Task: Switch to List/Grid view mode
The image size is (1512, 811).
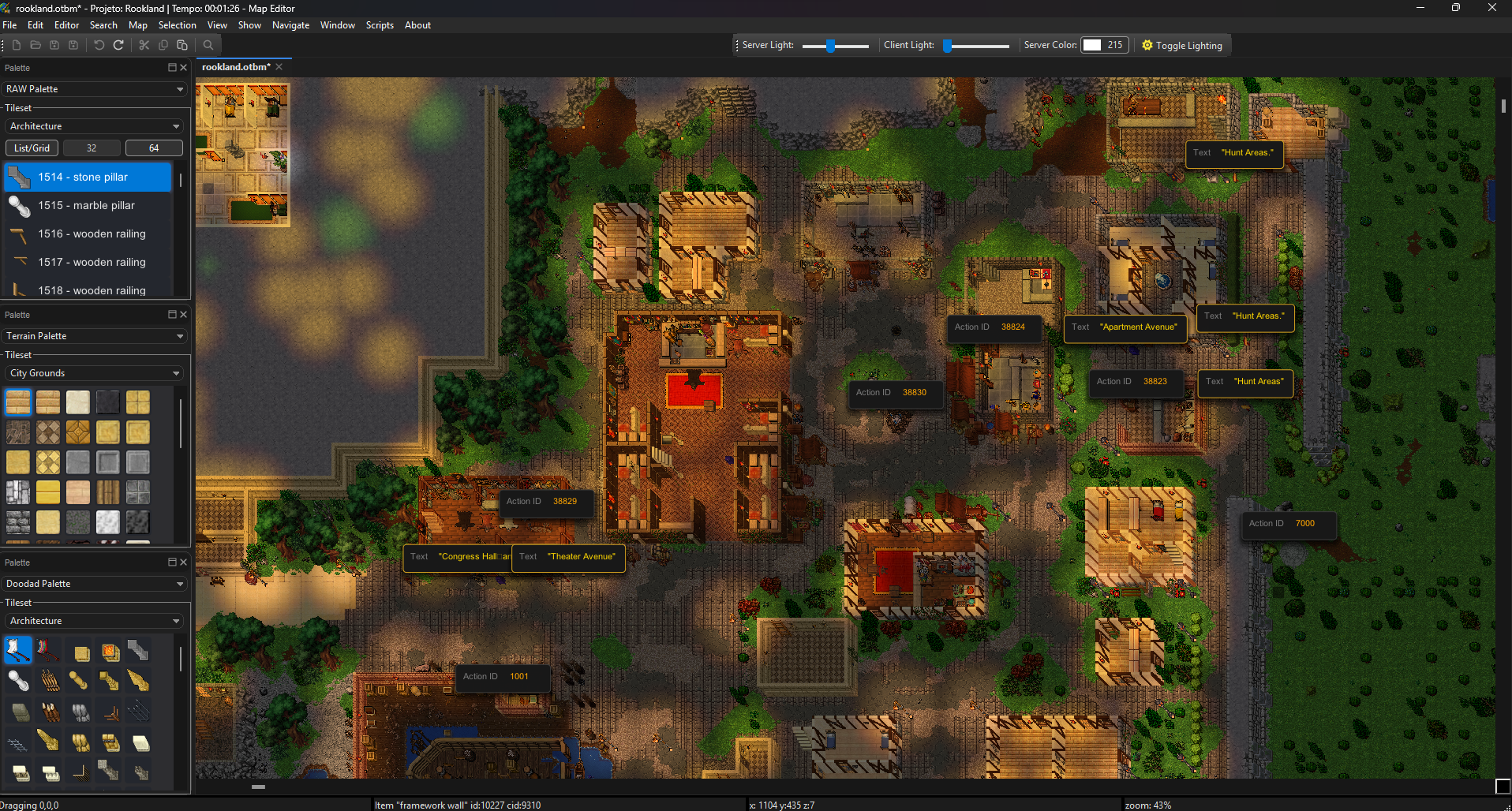Action: pos(32,148)
